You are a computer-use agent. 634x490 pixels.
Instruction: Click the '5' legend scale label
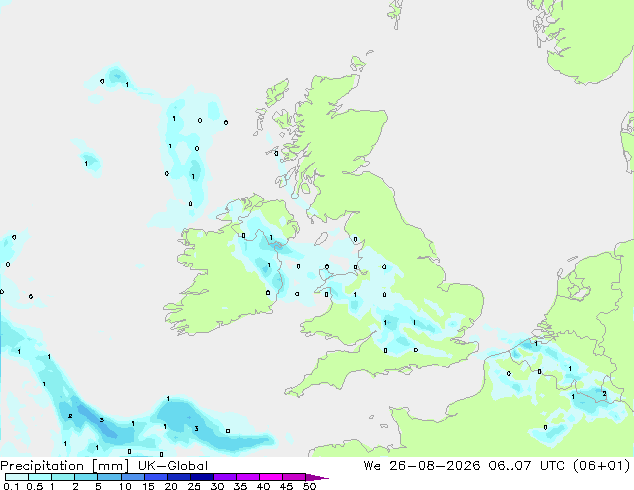[x=98, y=486]
